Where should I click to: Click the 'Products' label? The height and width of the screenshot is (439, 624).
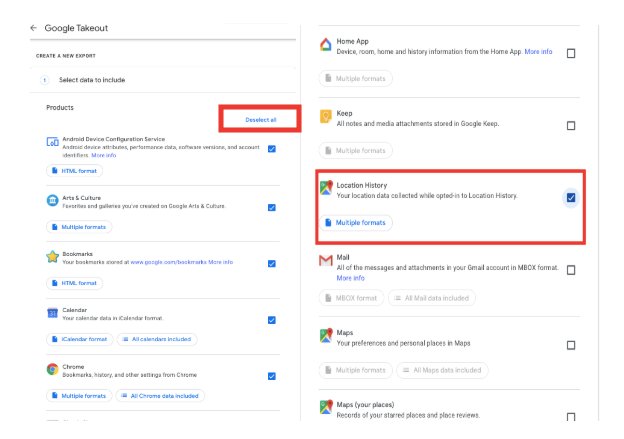point(60,108)
